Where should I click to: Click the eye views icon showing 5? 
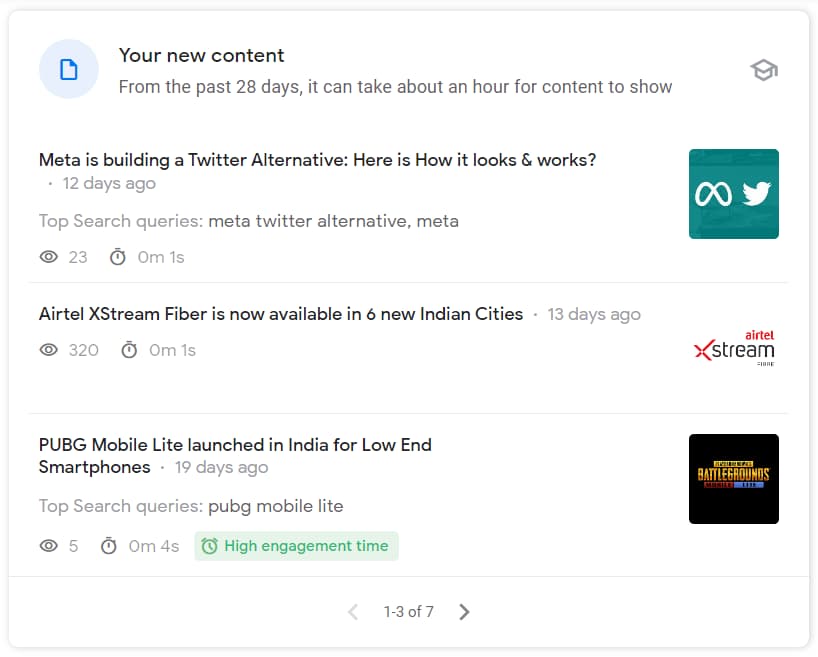49,546
